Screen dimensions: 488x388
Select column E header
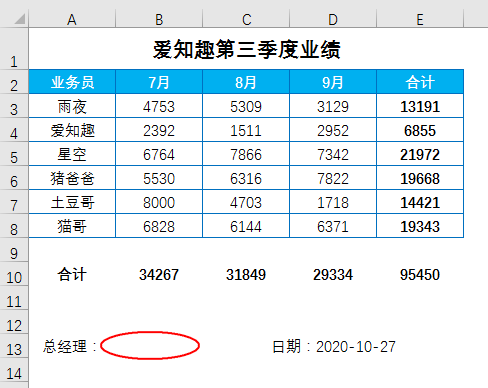[x=420, y=18]
